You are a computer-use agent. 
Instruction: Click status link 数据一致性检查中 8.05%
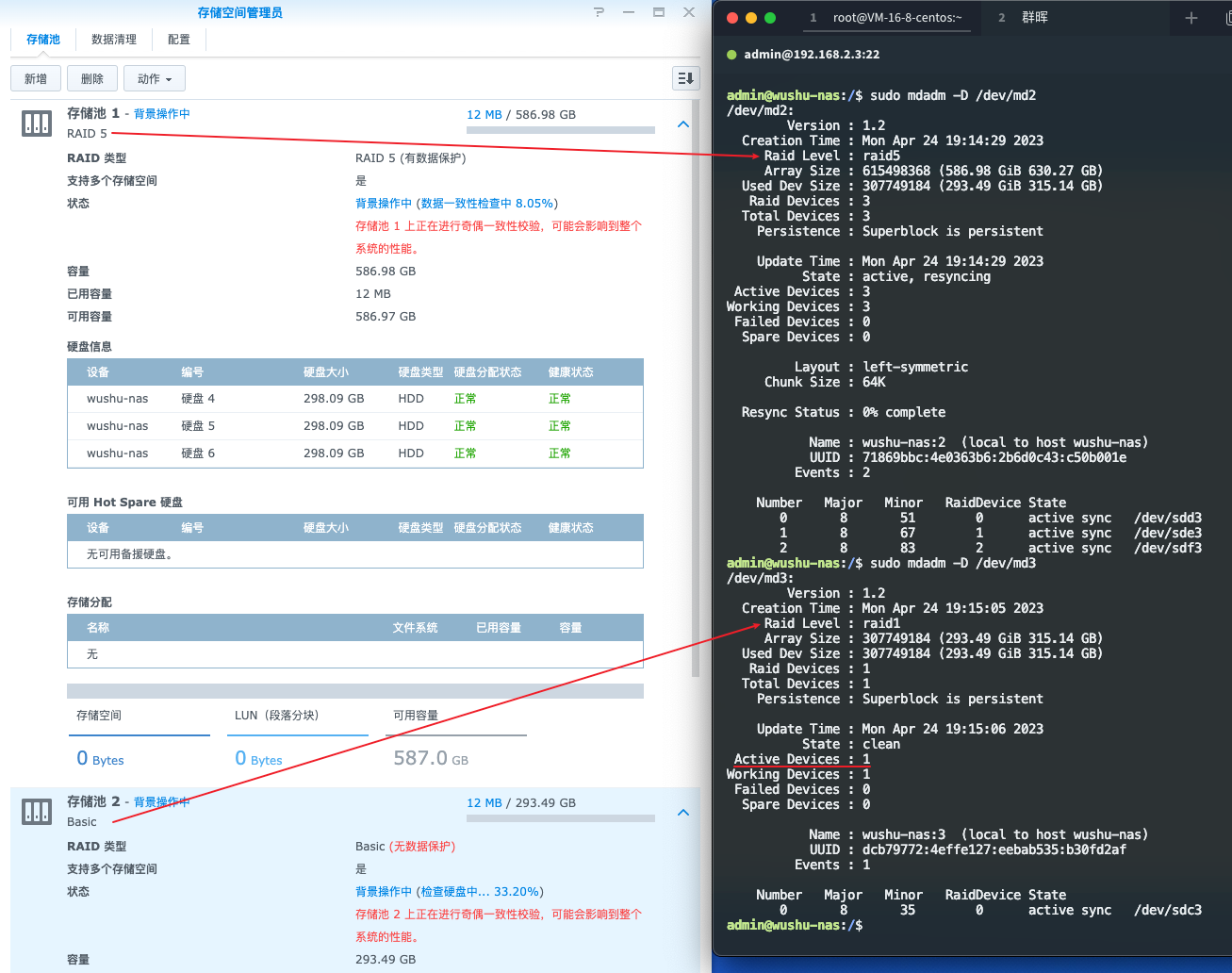(x=487, y=204)
